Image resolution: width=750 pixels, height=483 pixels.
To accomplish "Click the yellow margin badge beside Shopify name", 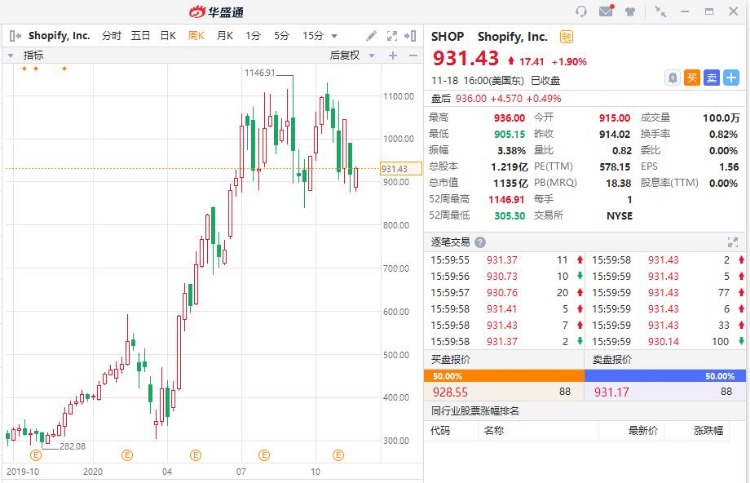I will pyautogui.click(x=566, y=37).
